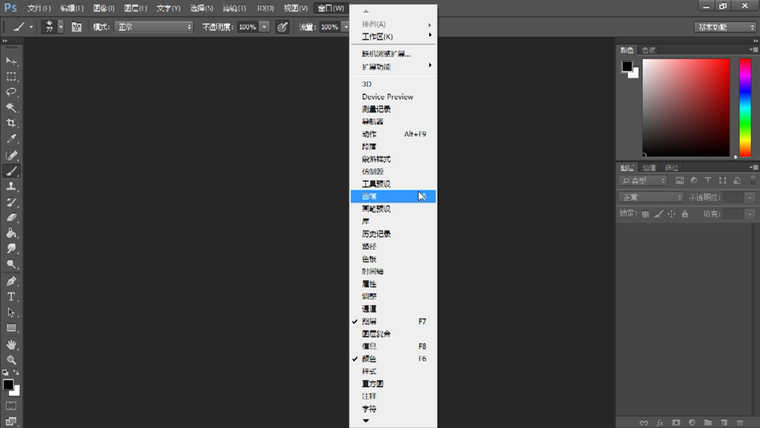
Task: Open the 模式 blend mode dropdown
Action: coord(153,27)
